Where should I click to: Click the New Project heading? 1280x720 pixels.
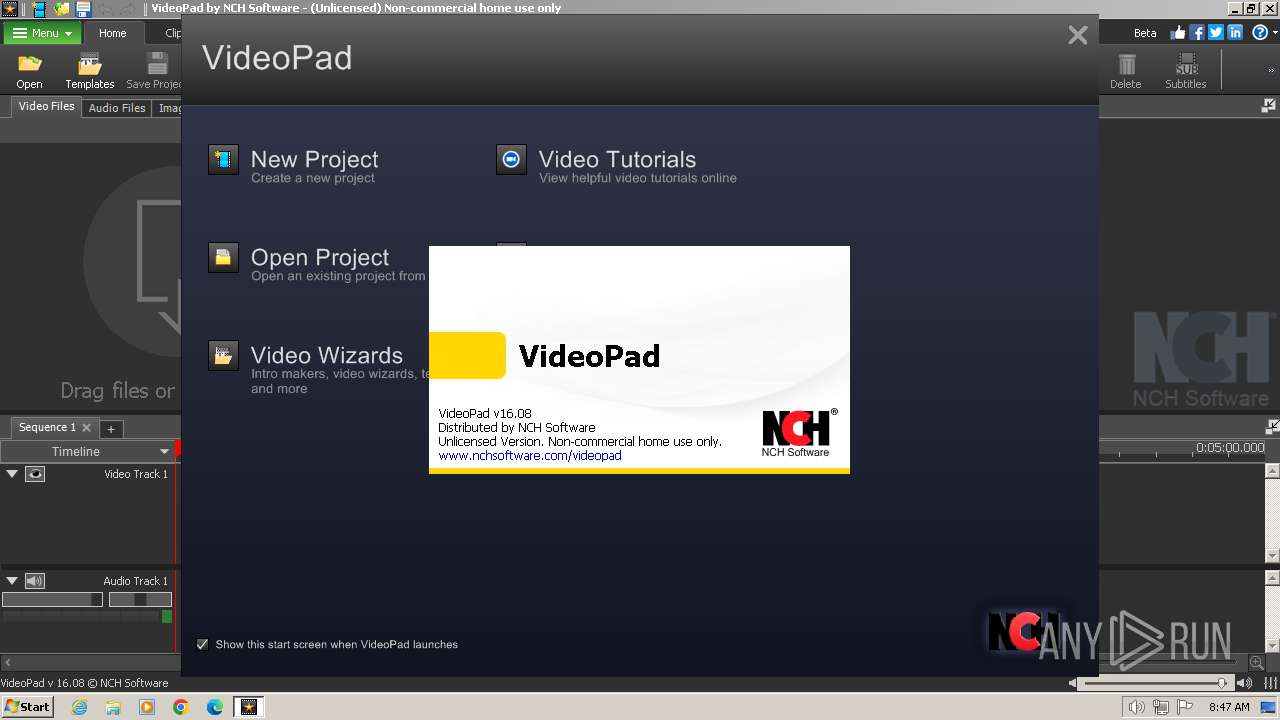(x=314, y=159)
